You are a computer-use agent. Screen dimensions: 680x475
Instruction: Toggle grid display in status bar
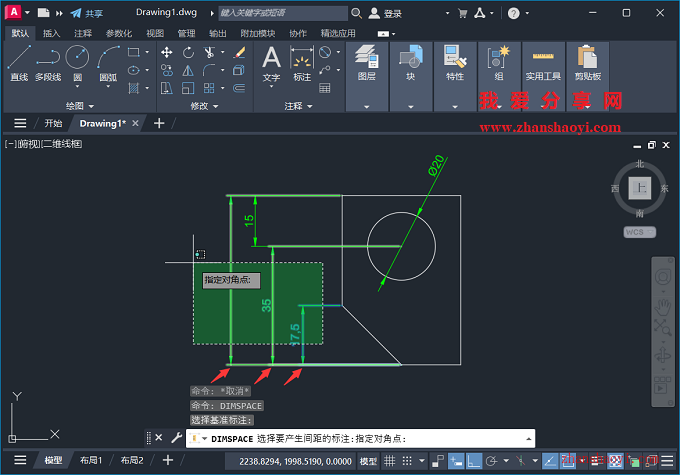pos(389,461)
